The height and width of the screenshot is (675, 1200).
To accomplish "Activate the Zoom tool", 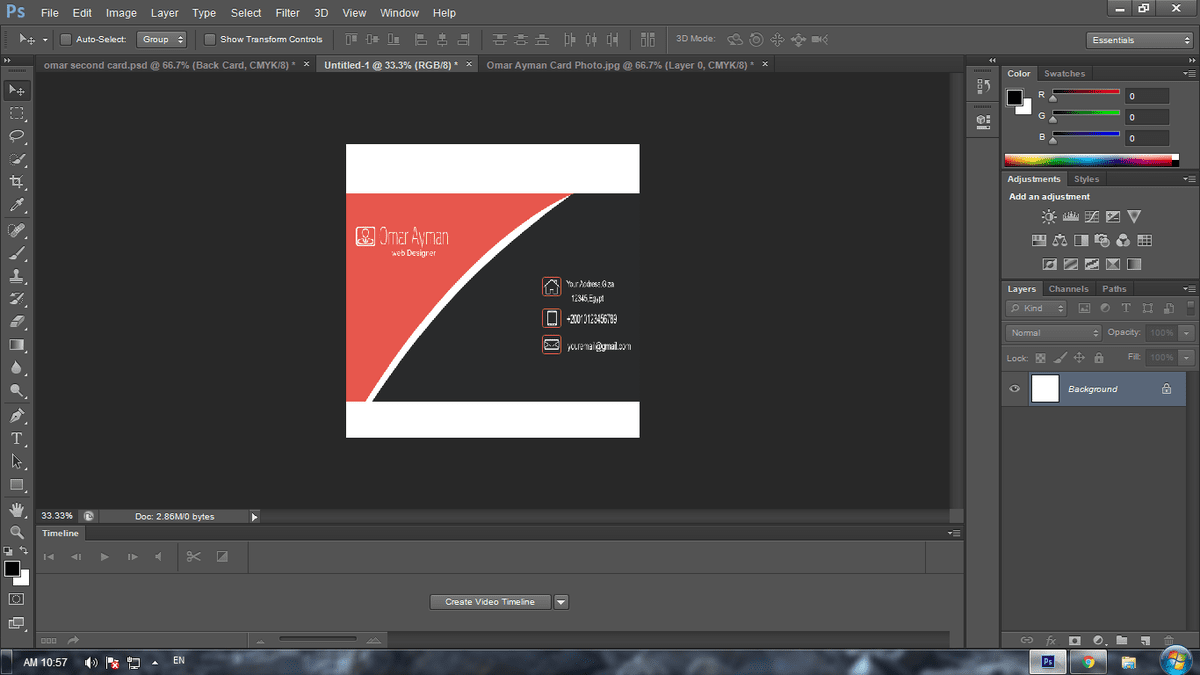I will click(x=17, y=532).
